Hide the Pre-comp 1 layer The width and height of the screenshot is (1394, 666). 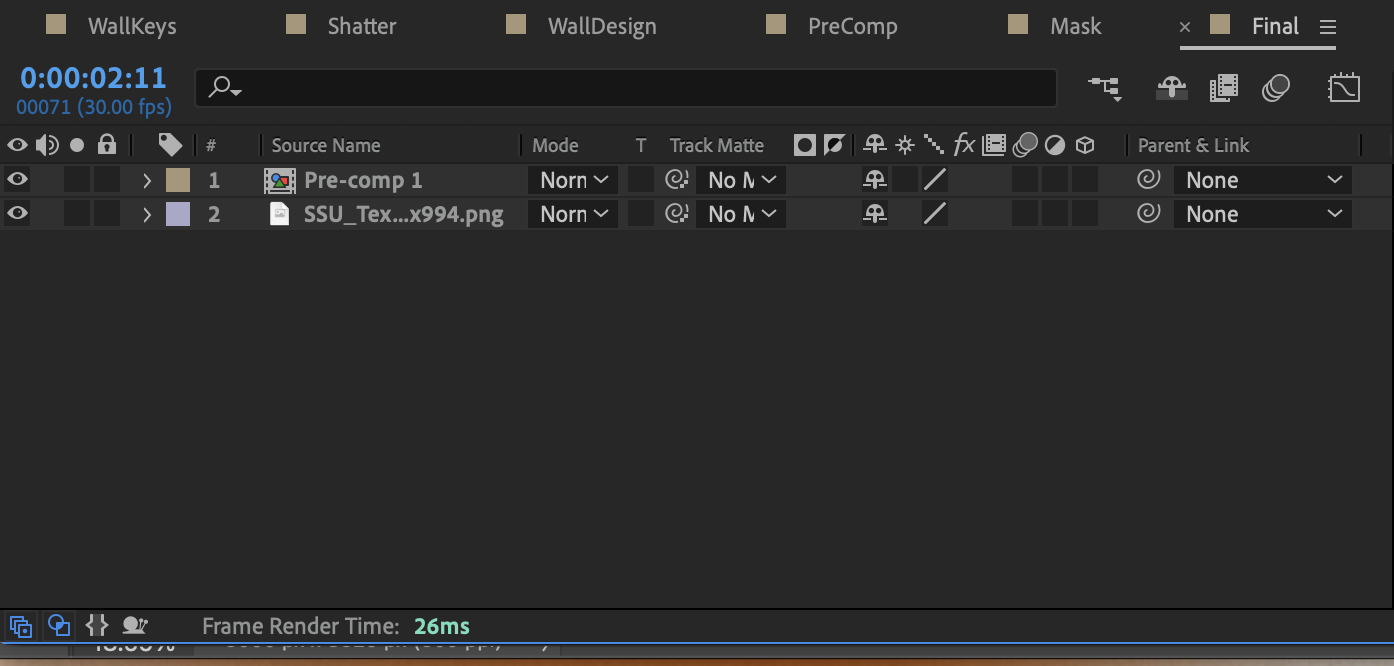click(17, 179)
